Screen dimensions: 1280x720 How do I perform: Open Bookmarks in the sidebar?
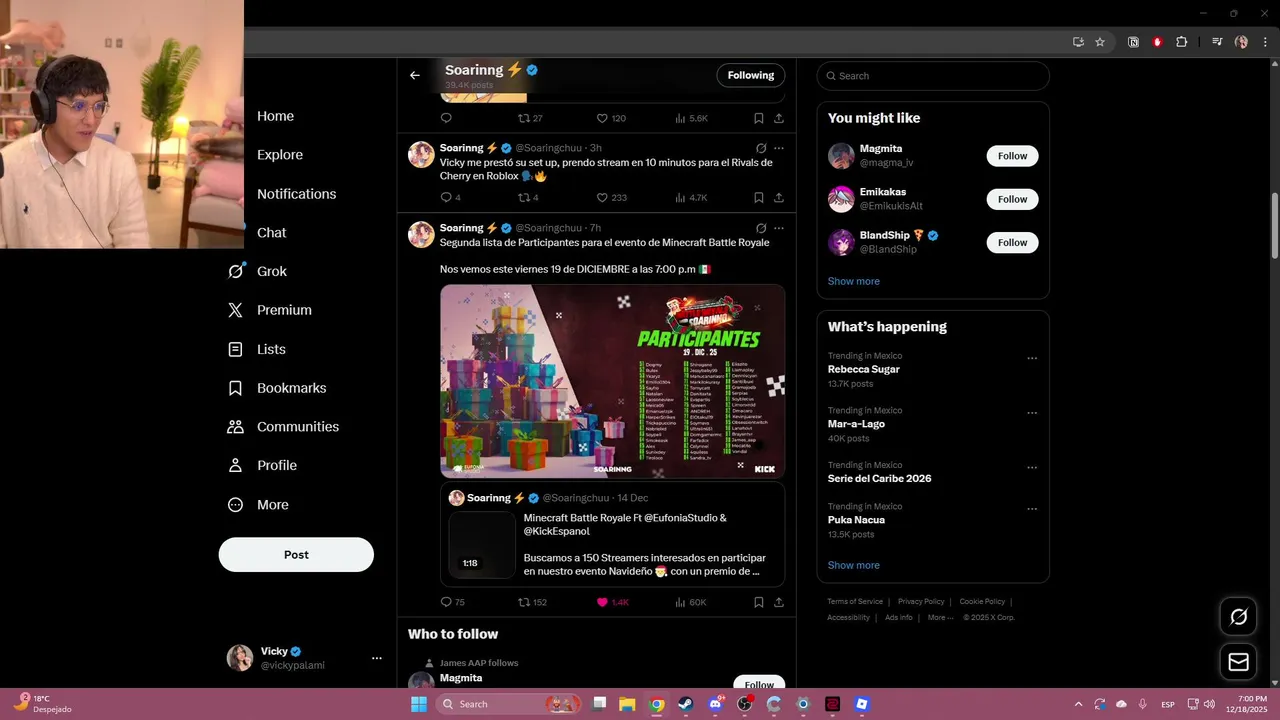(277, 388)
